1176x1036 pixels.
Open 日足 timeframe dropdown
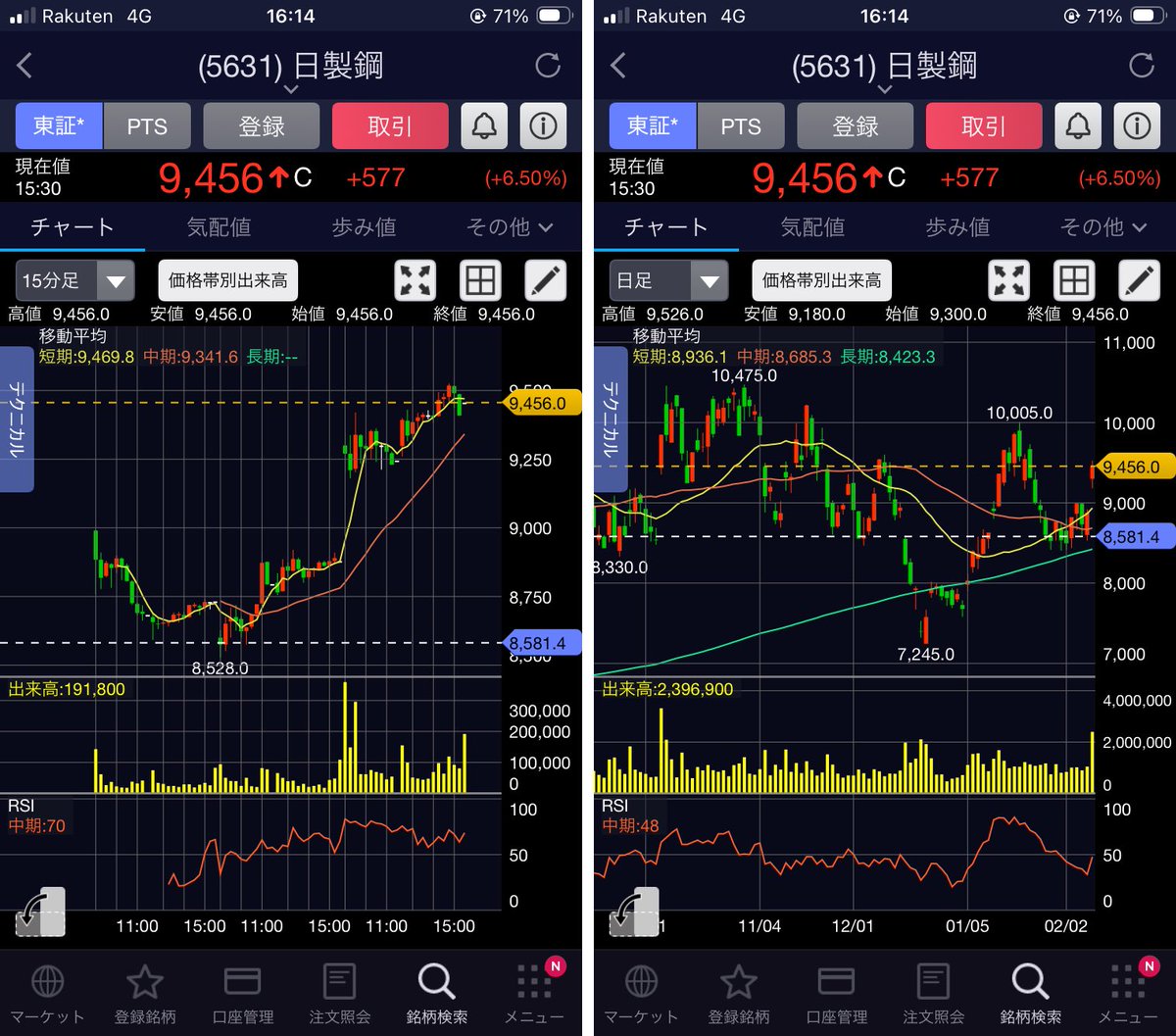(668, 280)
